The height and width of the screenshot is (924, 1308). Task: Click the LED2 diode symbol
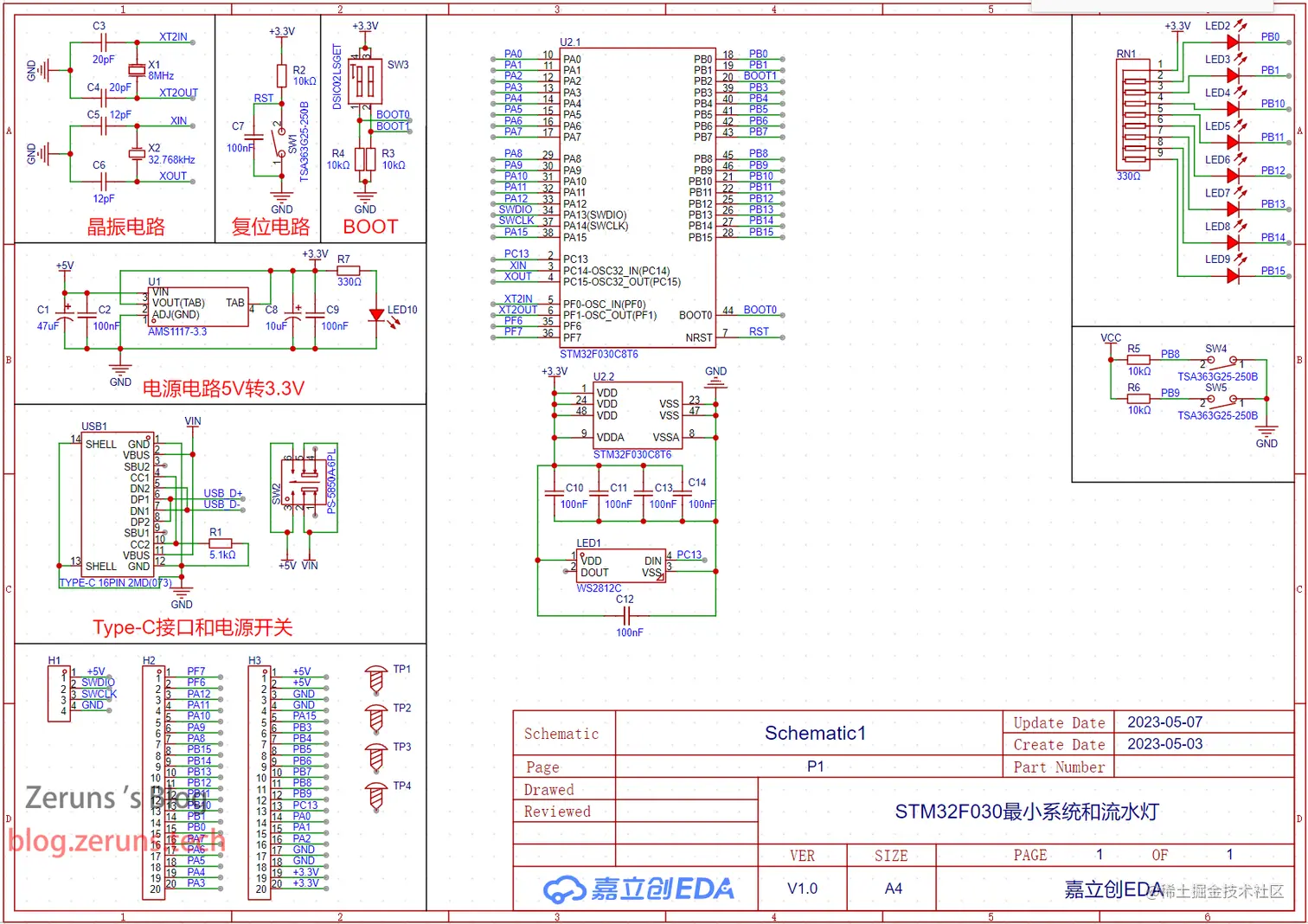click(1233, 42)
